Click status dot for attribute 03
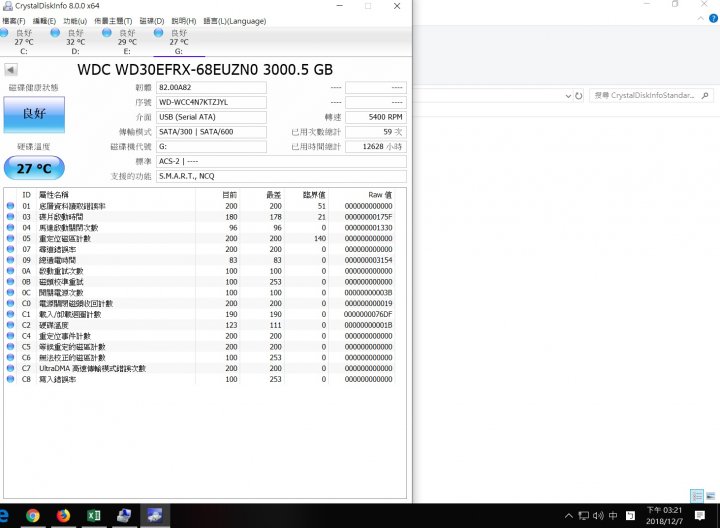Viewport: 720px width, 528px height. tap(11, 217)
